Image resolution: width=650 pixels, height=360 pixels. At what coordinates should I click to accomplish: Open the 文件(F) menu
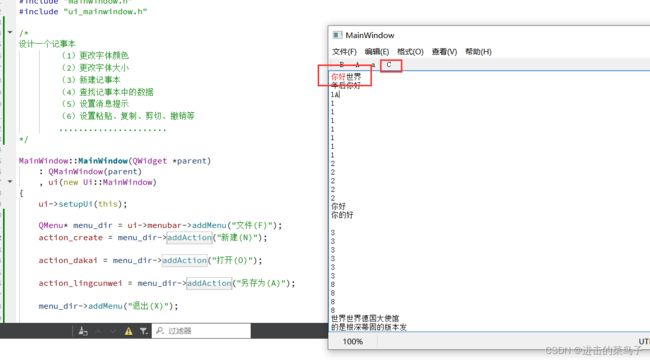344,52
